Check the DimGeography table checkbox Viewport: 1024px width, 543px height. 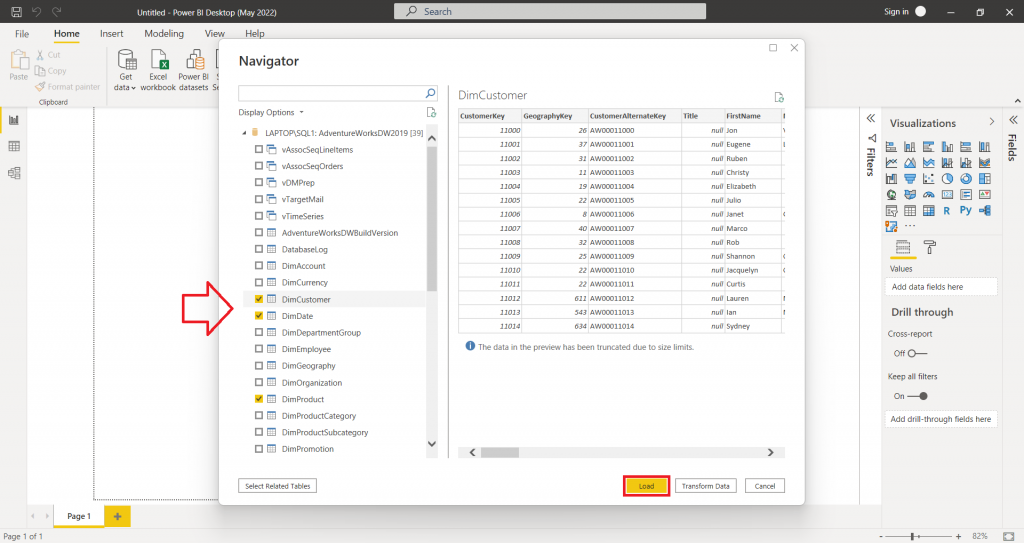click(x=259, y=365)
